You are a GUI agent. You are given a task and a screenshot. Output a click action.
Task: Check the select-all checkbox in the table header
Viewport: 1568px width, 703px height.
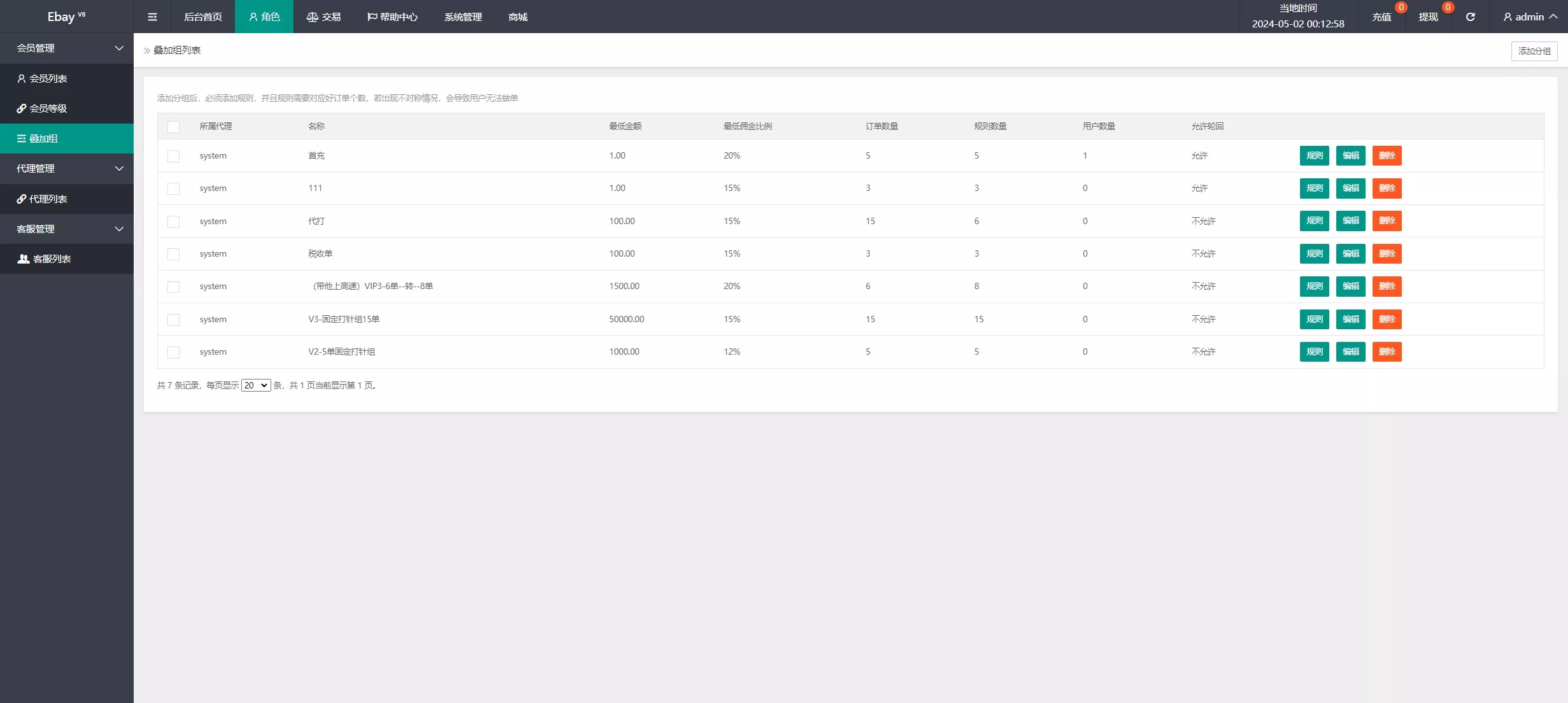pyautogui.click(x=173, y=127)
